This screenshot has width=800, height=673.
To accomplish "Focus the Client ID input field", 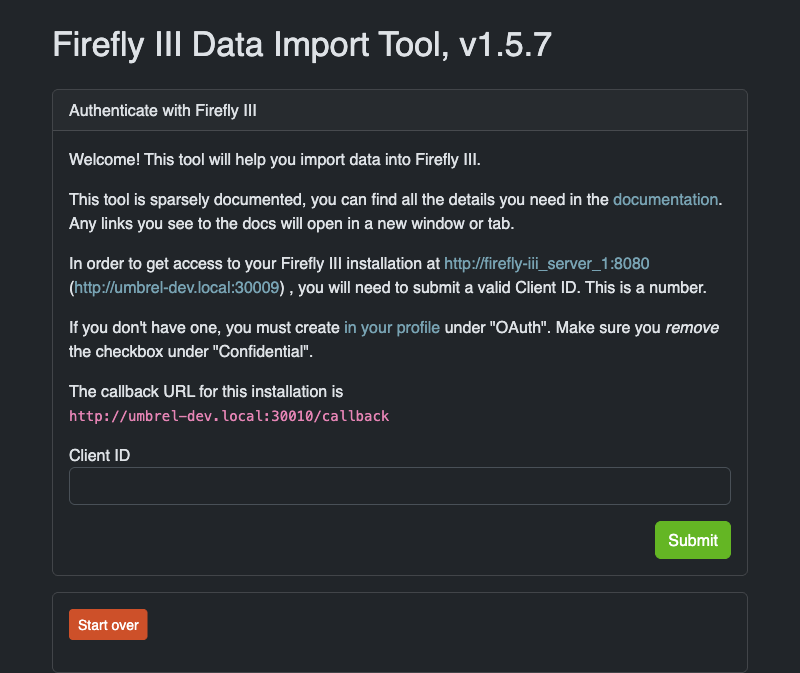I will point(399,486).
